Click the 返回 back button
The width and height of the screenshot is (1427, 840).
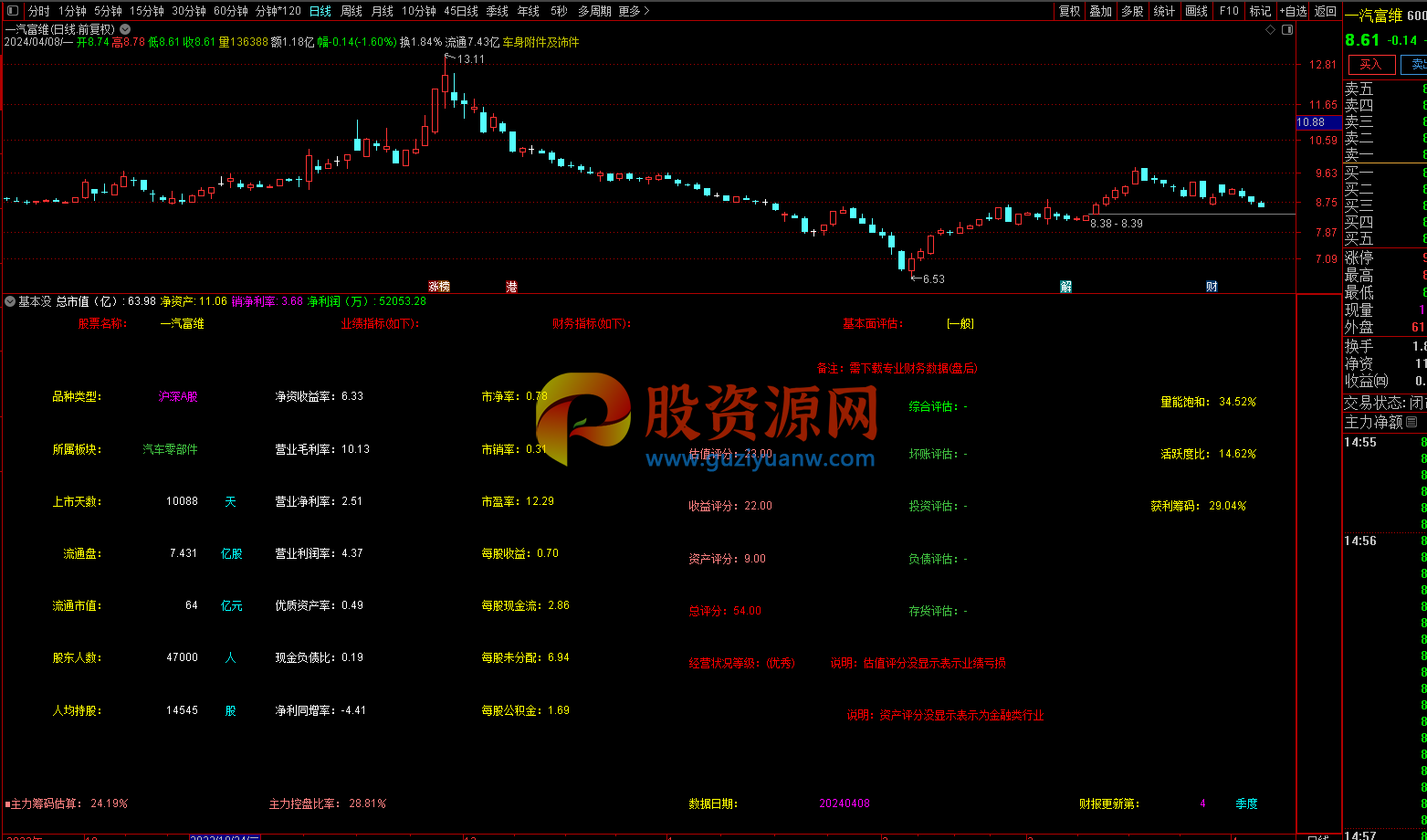1325,11
